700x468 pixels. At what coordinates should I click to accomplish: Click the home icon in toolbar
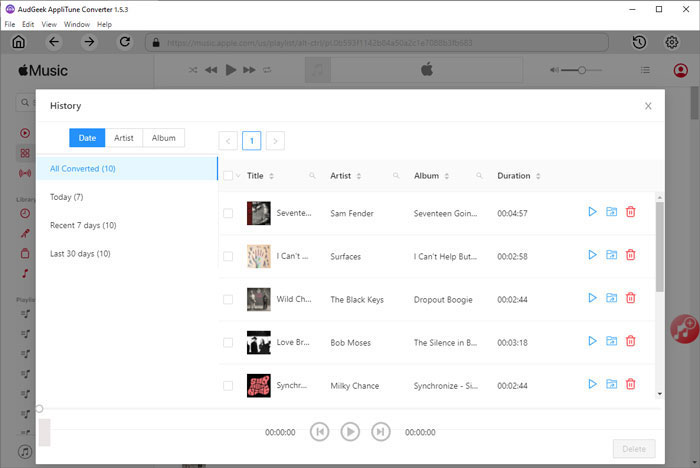click(18, 42)
